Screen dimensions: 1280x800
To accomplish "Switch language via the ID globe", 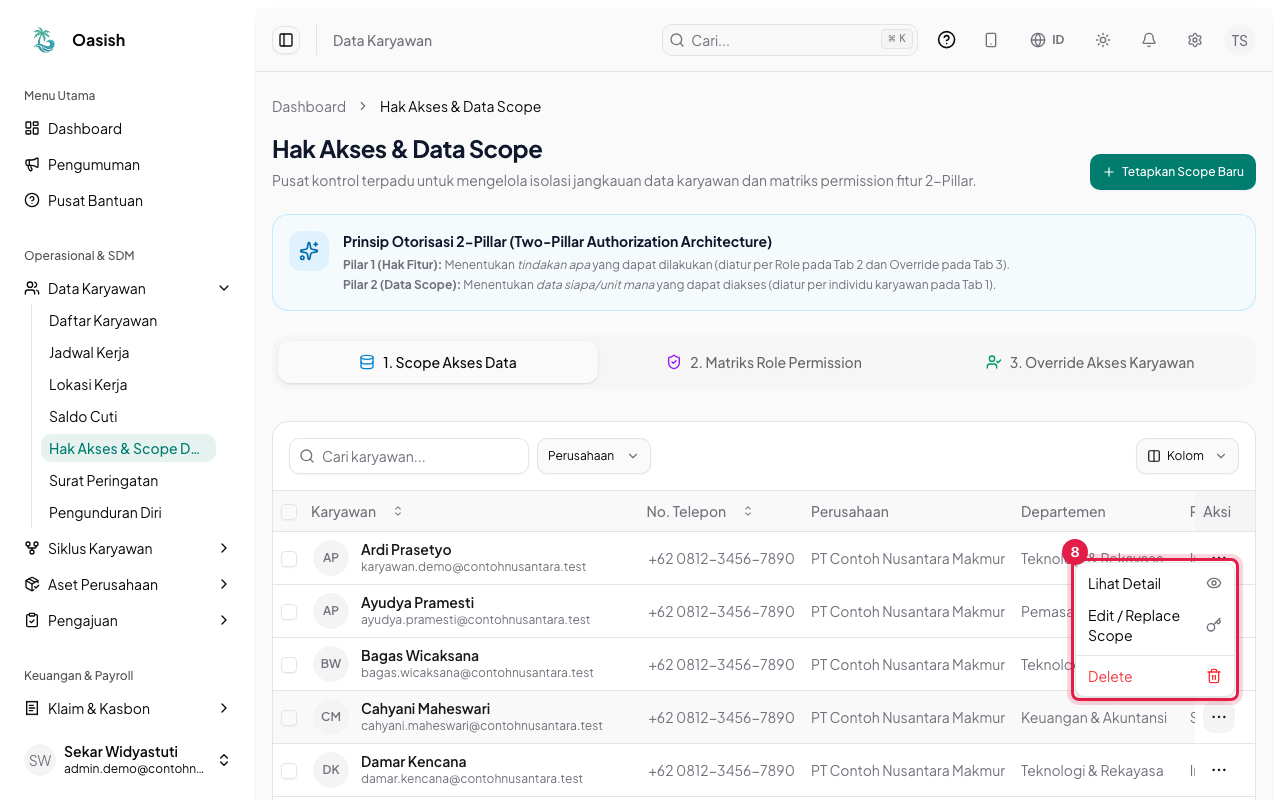I will click(1047, 40).
